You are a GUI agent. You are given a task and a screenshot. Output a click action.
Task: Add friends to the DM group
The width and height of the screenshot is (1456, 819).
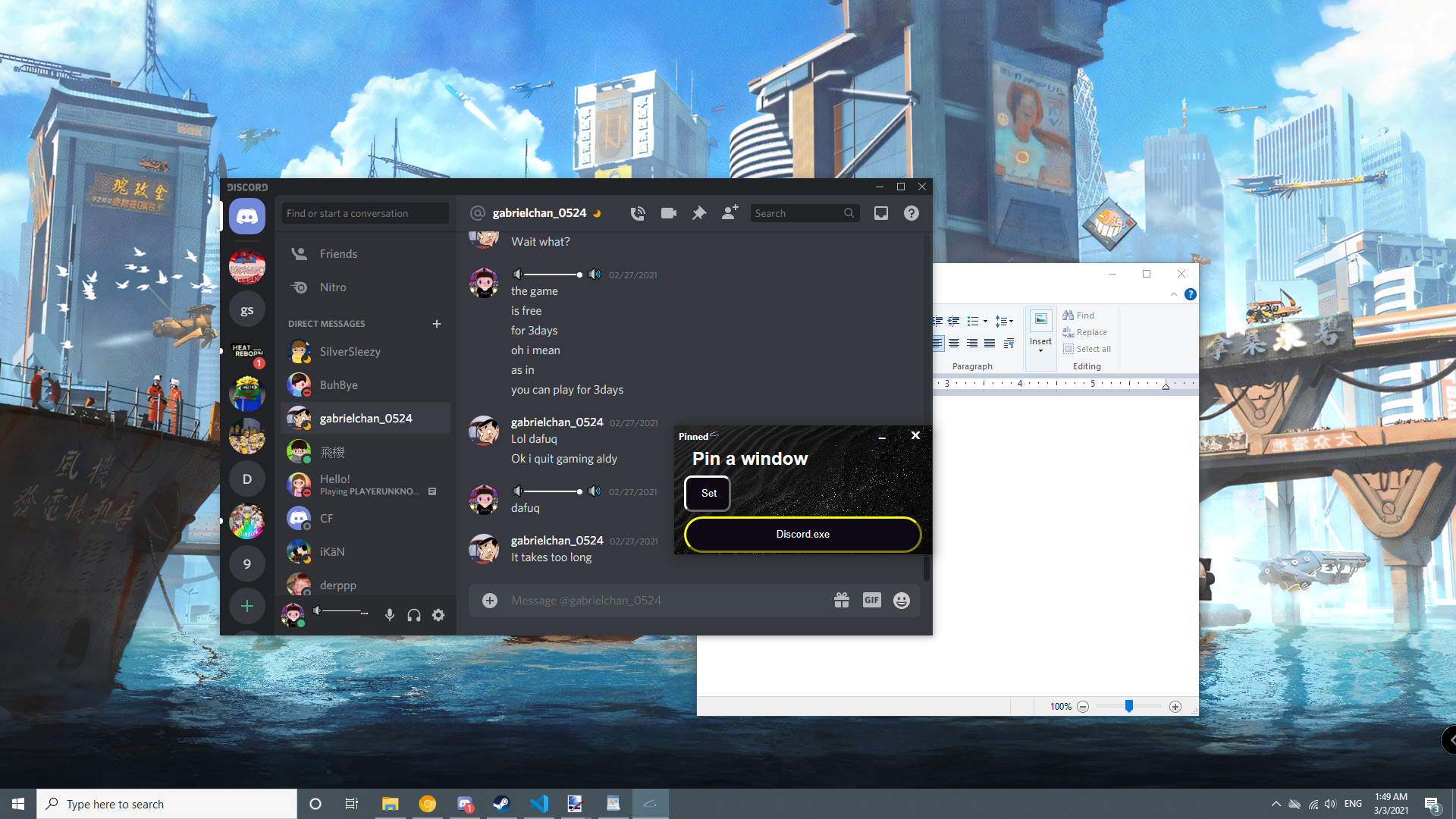(x=729, y=213)
